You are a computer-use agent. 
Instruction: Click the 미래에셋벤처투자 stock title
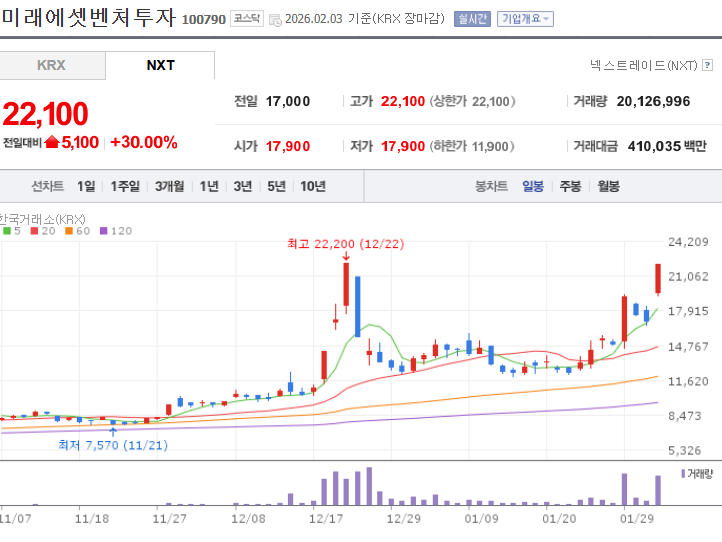tap(88, 17)
